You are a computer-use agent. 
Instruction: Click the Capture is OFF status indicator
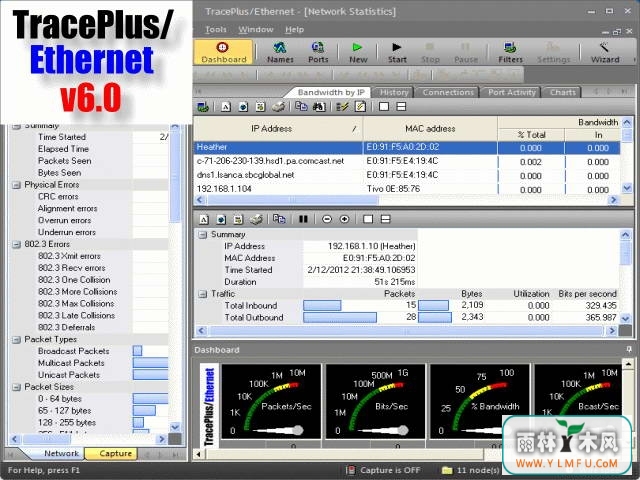point(383,470)
